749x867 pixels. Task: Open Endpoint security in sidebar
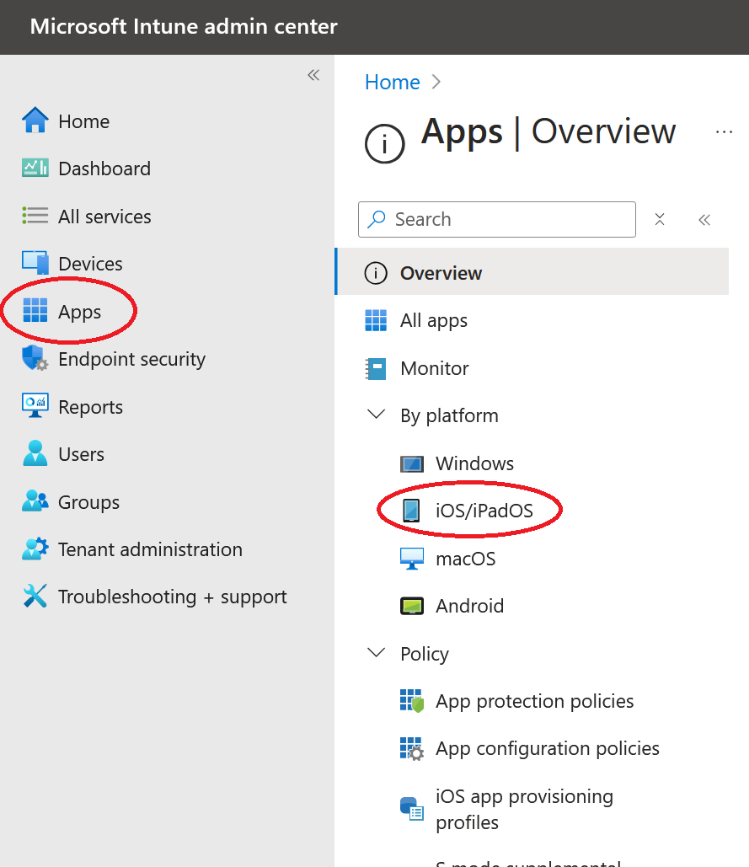click(x=132, y=359)
